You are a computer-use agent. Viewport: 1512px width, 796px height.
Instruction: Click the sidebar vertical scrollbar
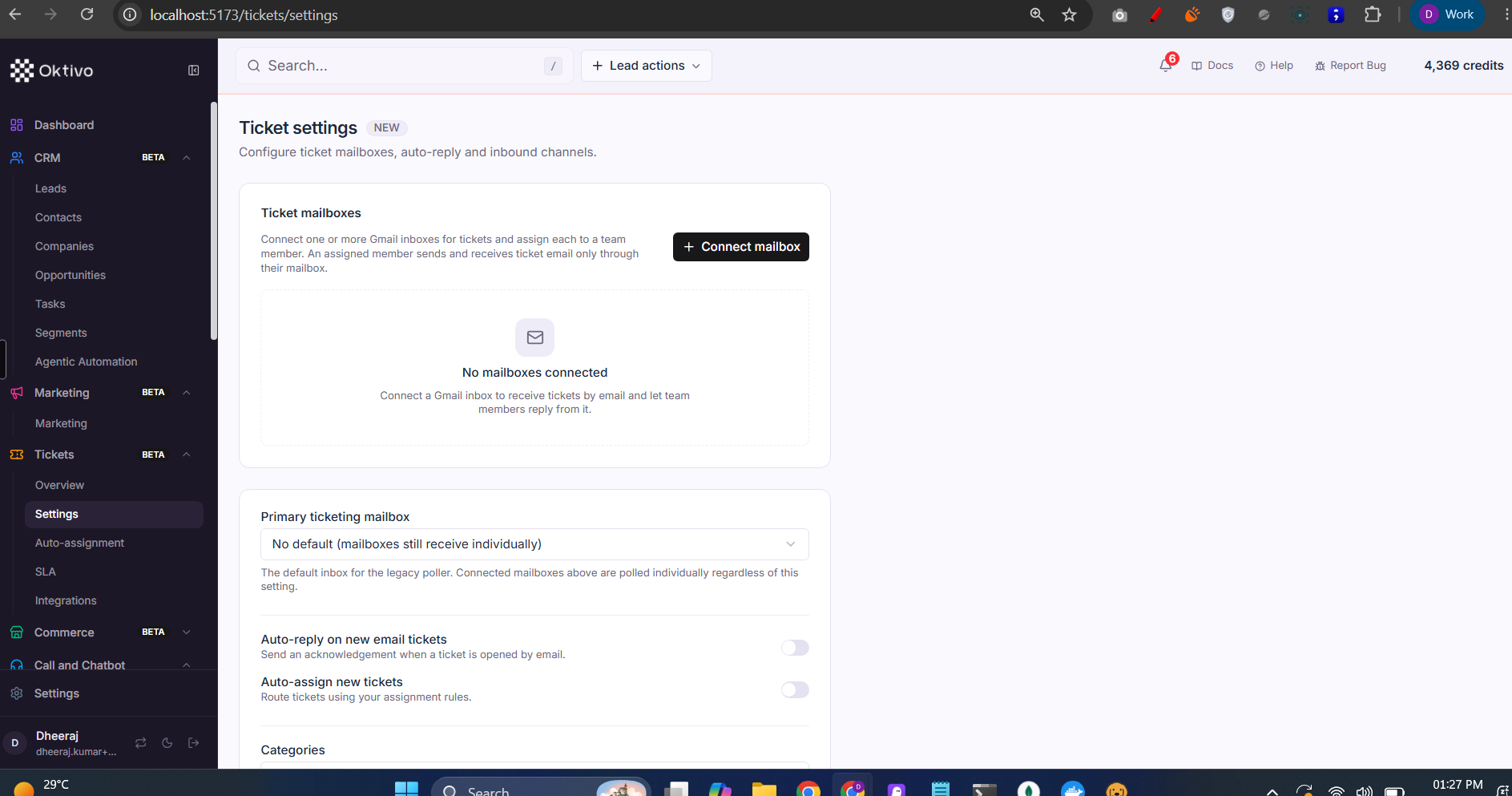(214, 221)
